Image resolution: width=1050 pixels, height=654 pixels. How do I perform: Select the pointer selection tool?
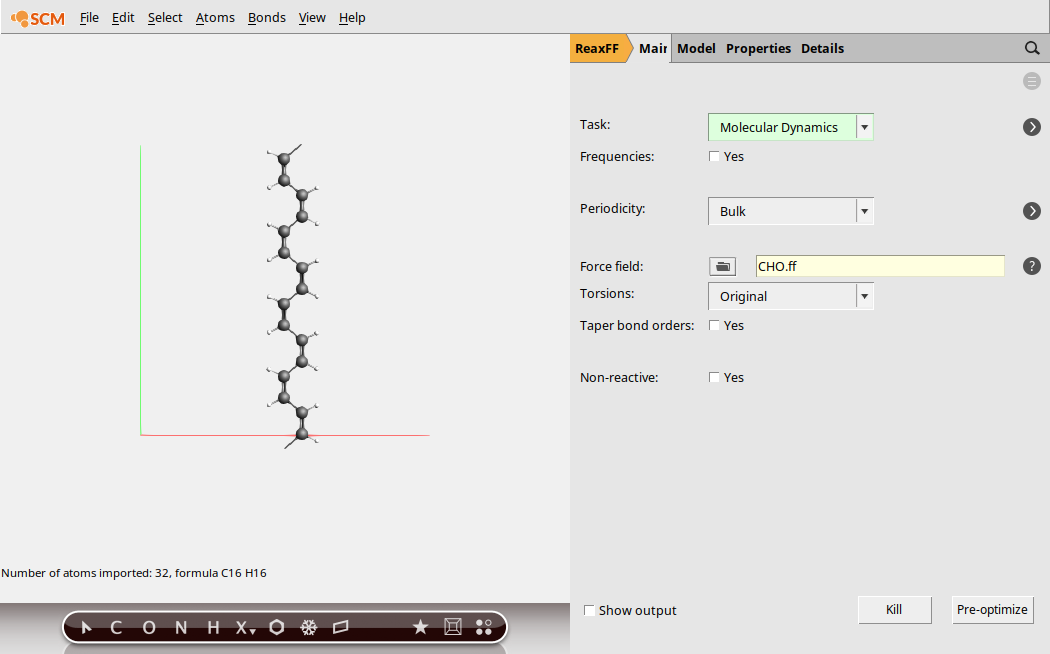click(x=85, y=627)
